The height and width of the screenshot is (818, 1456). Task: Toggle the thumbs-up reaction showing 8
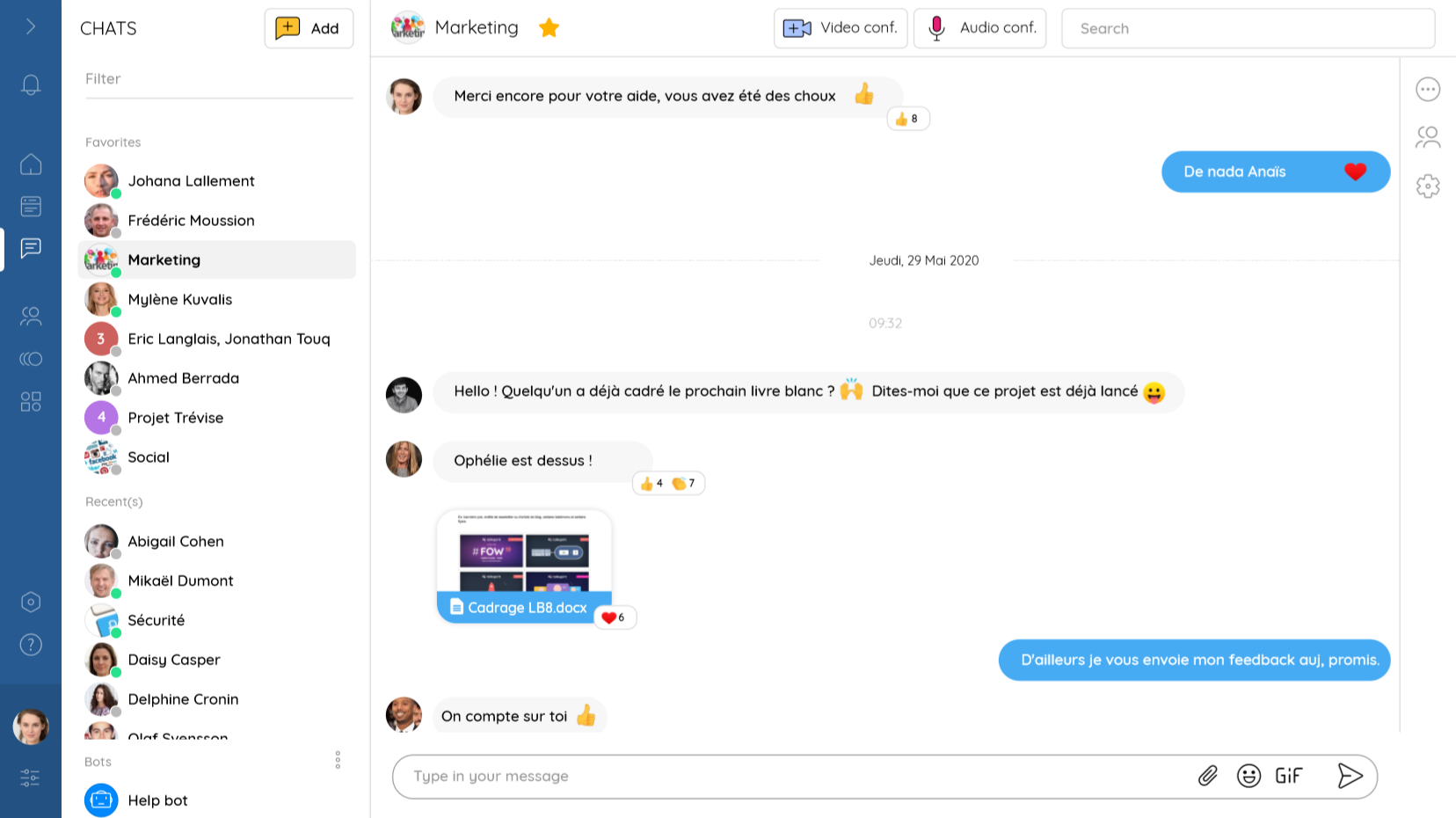click(908, 119)
